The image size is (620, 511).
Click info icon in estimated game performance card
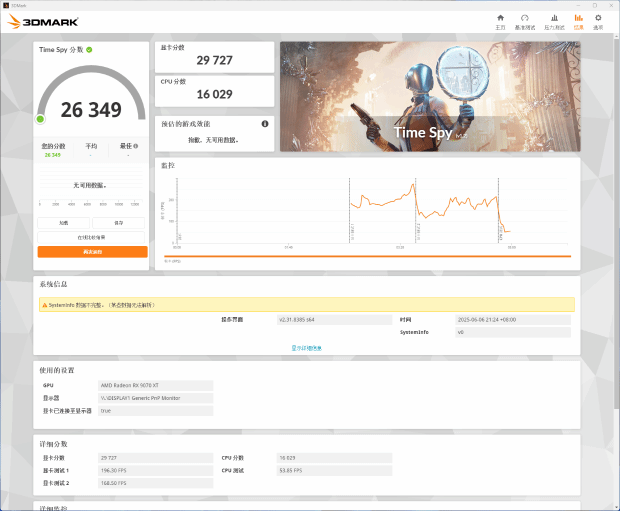click(x=265, y=124)
